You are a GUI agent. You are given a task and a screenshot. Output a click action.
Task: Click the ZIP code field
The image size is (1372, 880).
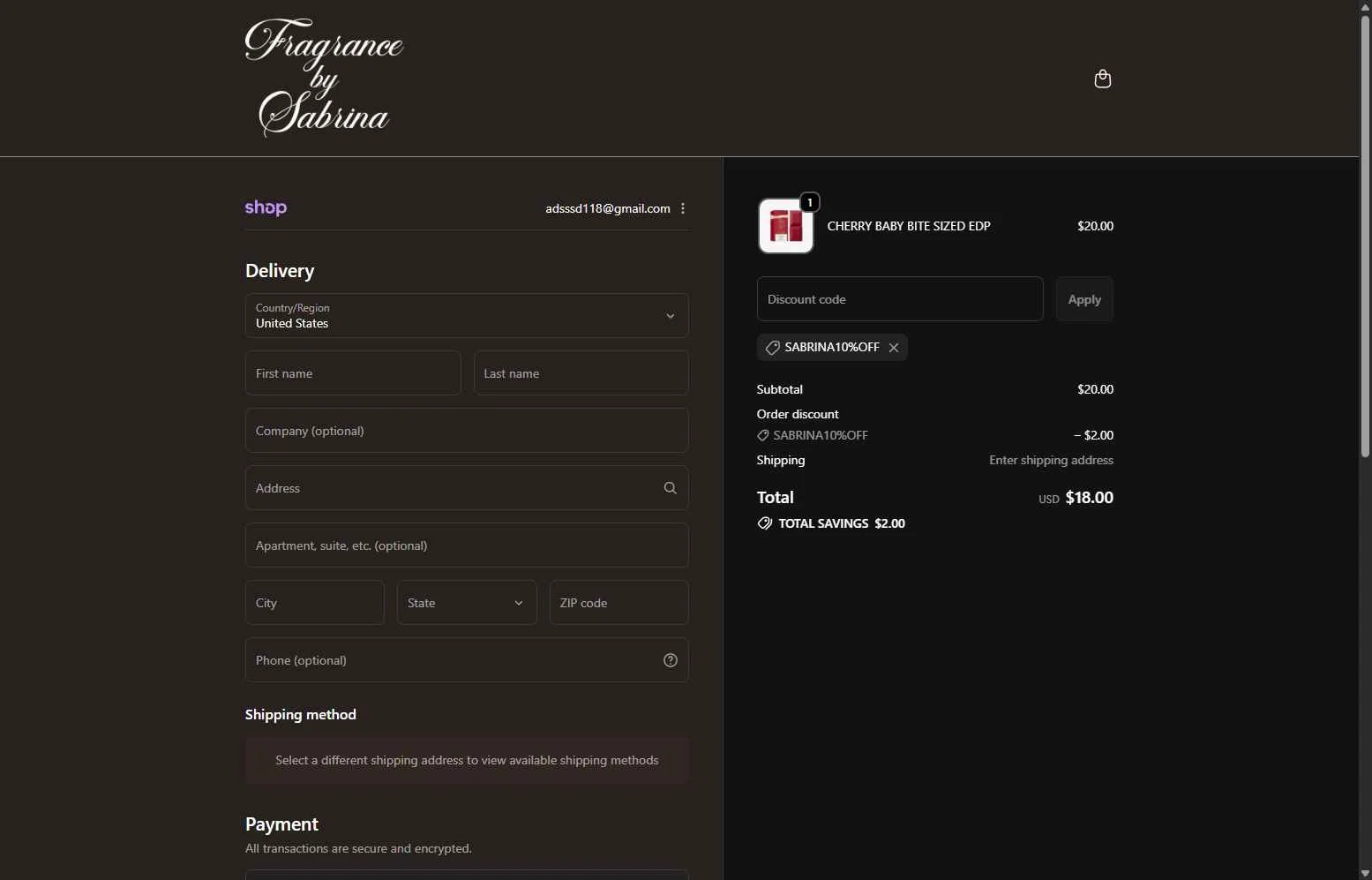pyautogui.click(x=619, y=603)
